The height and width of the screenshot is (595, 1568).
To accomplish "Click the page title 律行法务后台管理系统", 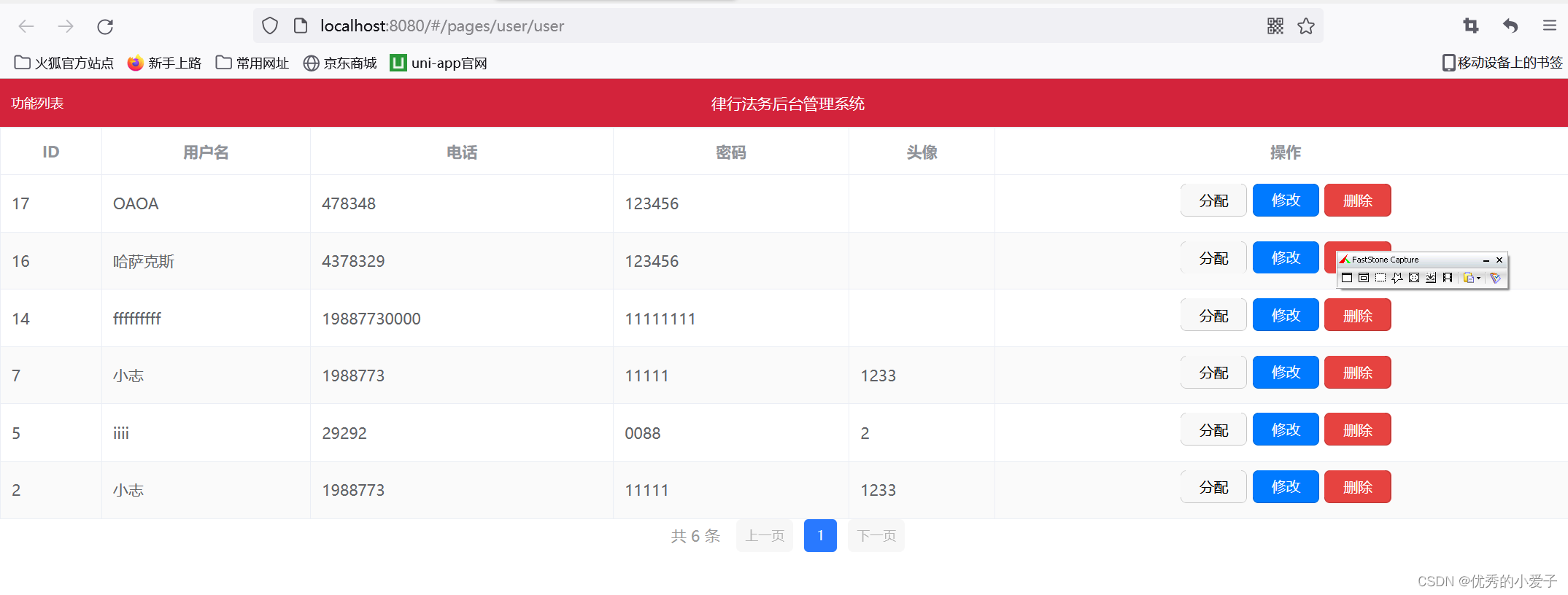I will coord(788,104).
